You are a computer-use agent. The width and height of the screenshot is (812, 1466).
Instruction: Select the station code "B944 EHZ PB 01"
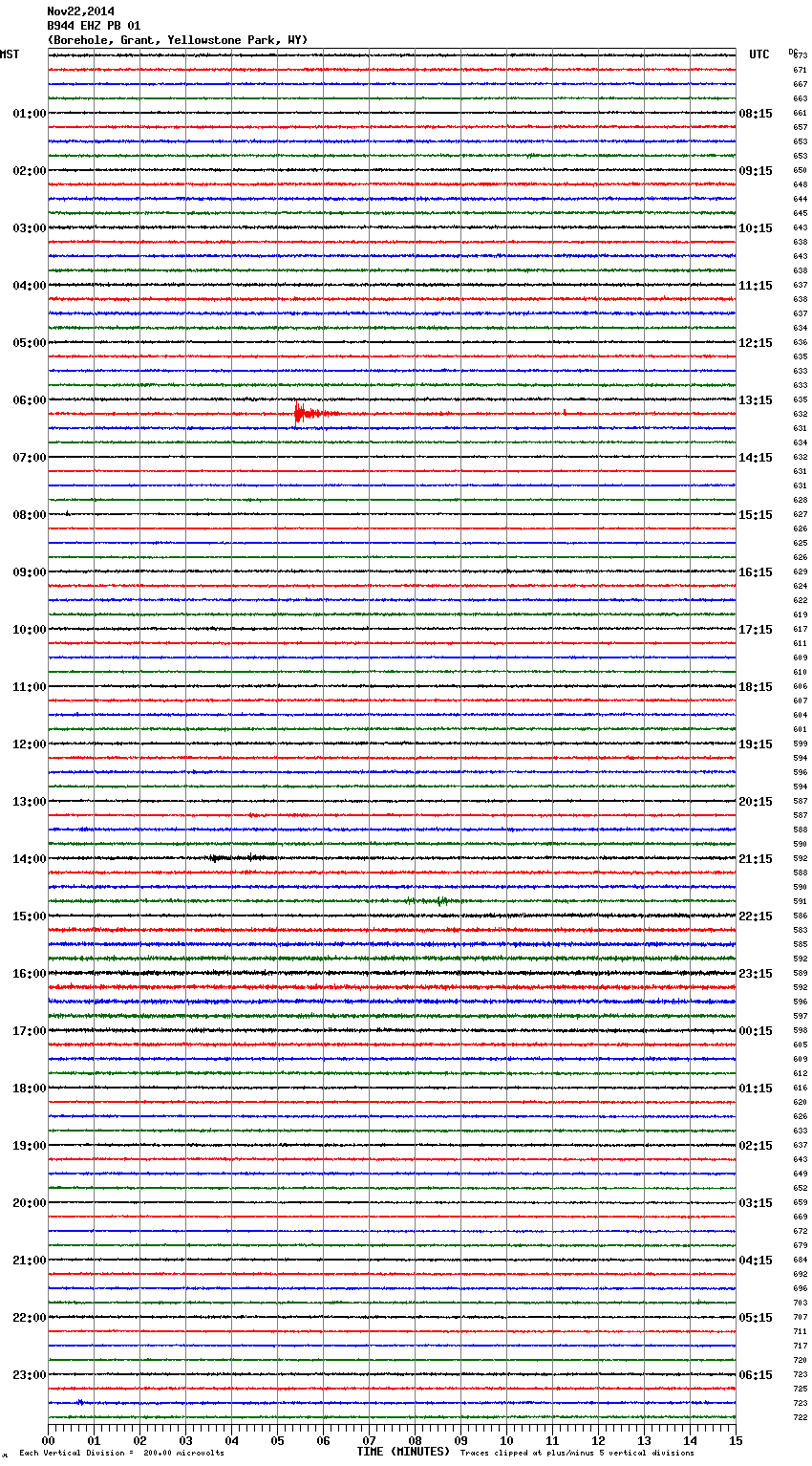pos(94,26)
